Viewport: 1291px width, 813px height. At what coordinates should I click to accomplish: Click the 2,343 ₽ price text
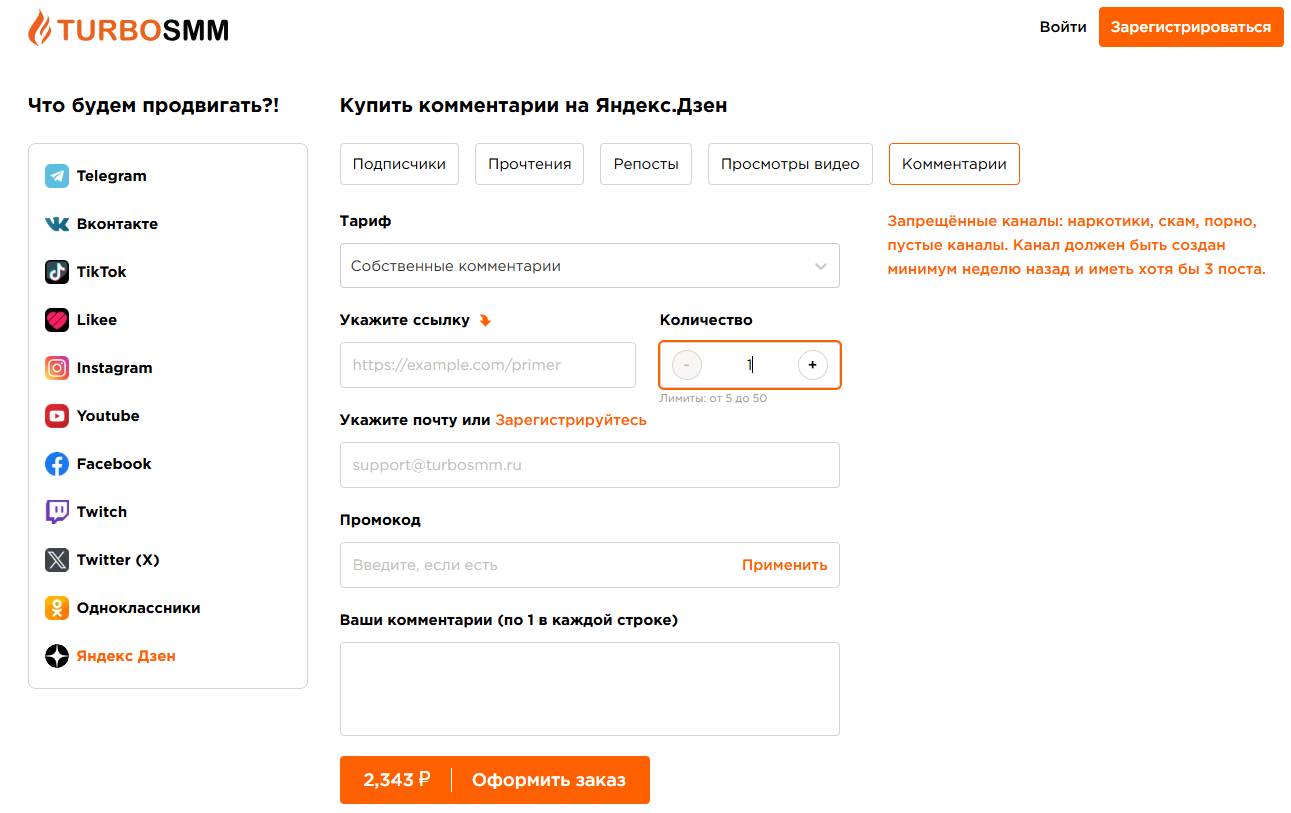397,780
